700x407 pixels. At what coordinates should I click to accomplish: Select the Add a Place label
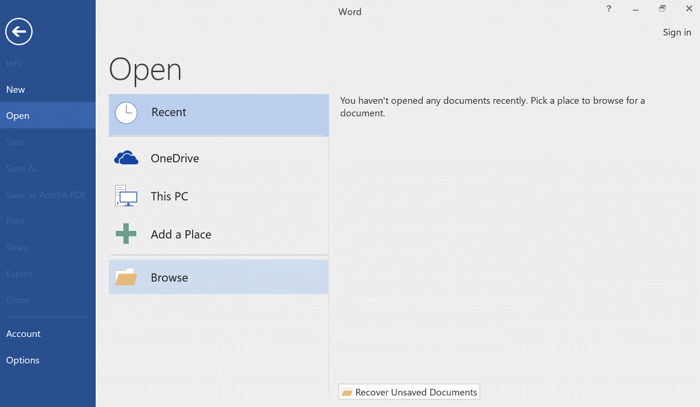point(181,234)
